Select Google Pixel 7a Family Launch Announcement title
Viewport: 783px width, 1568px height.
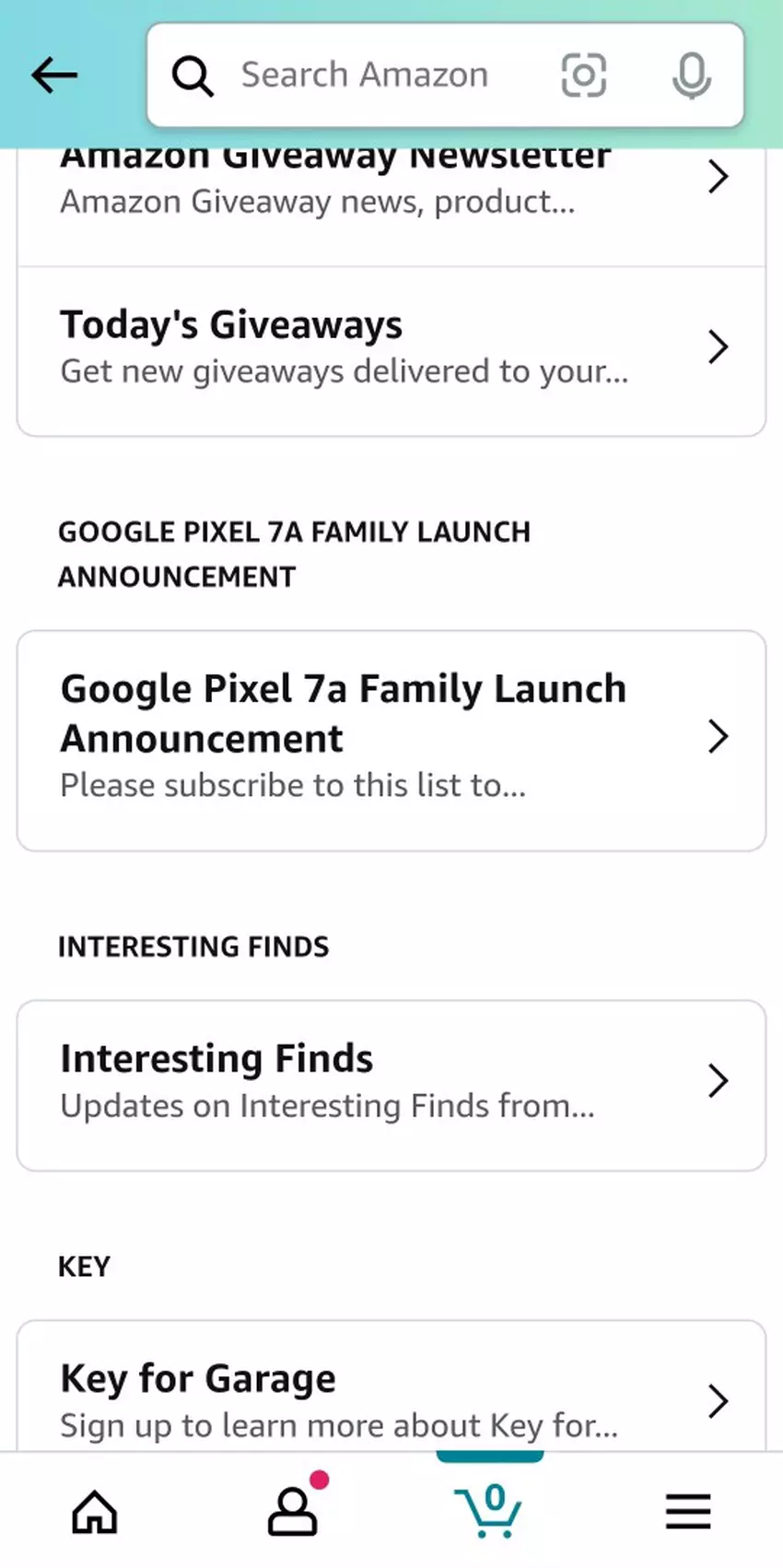(343, 713)
